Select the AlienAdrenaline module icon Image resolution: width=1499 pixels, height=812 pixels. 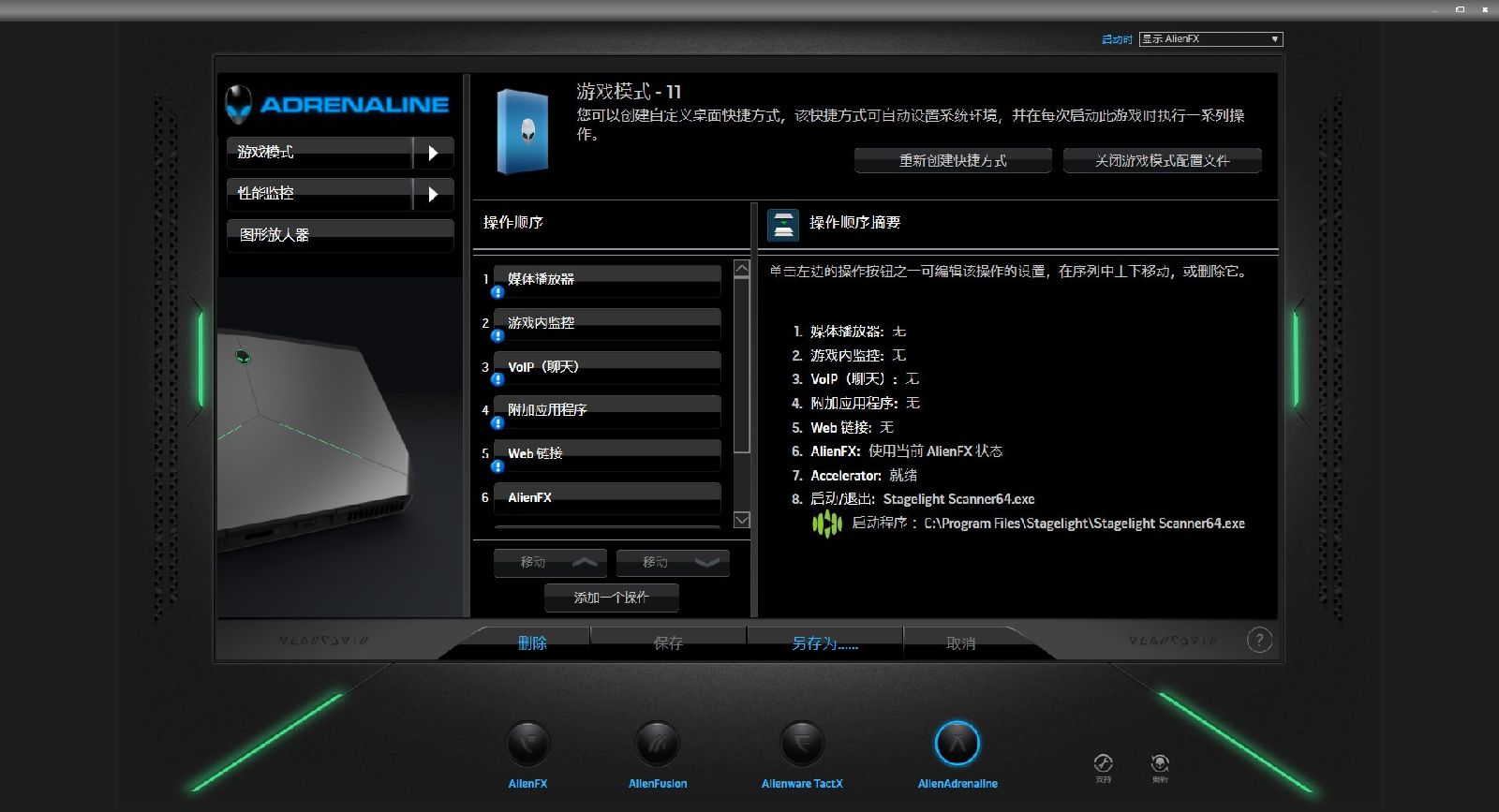tap(957, 744)
